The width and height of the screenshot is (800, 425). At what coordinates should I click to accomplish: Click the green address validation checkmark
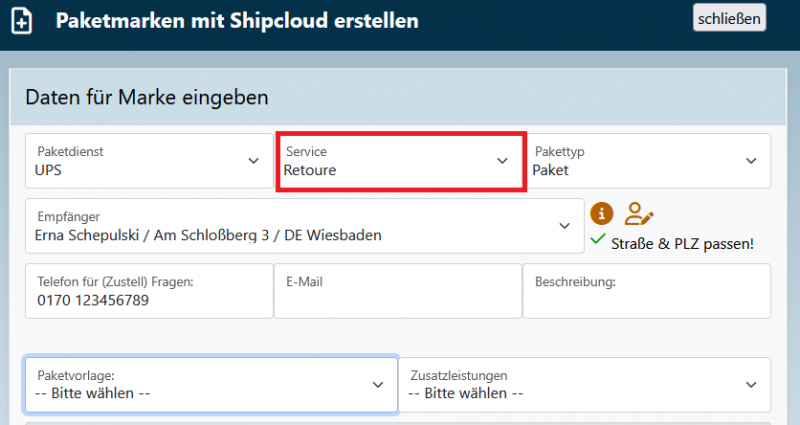[x=598, y=241]
